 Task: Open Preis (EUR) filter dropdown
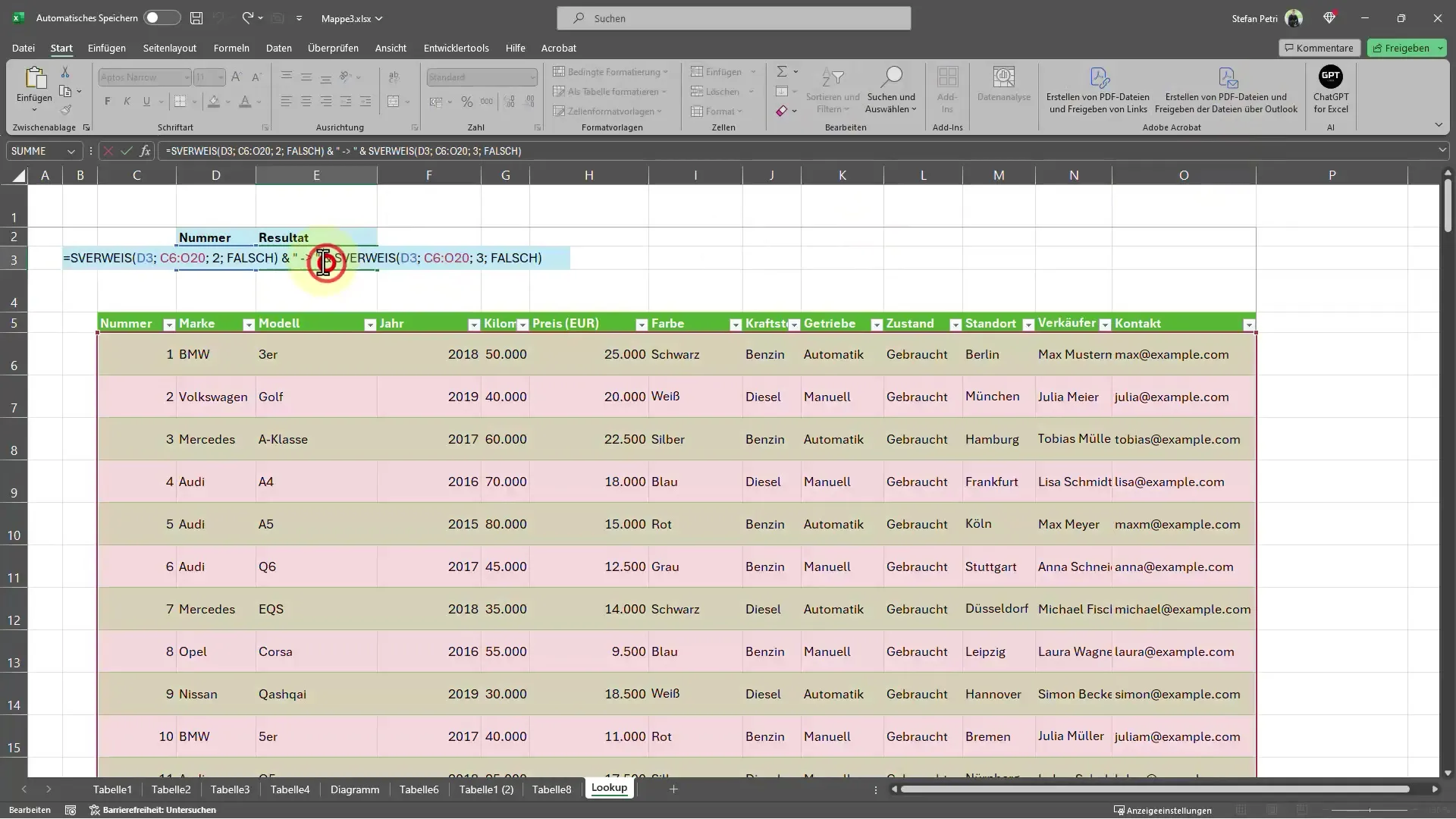click(642, 325)
